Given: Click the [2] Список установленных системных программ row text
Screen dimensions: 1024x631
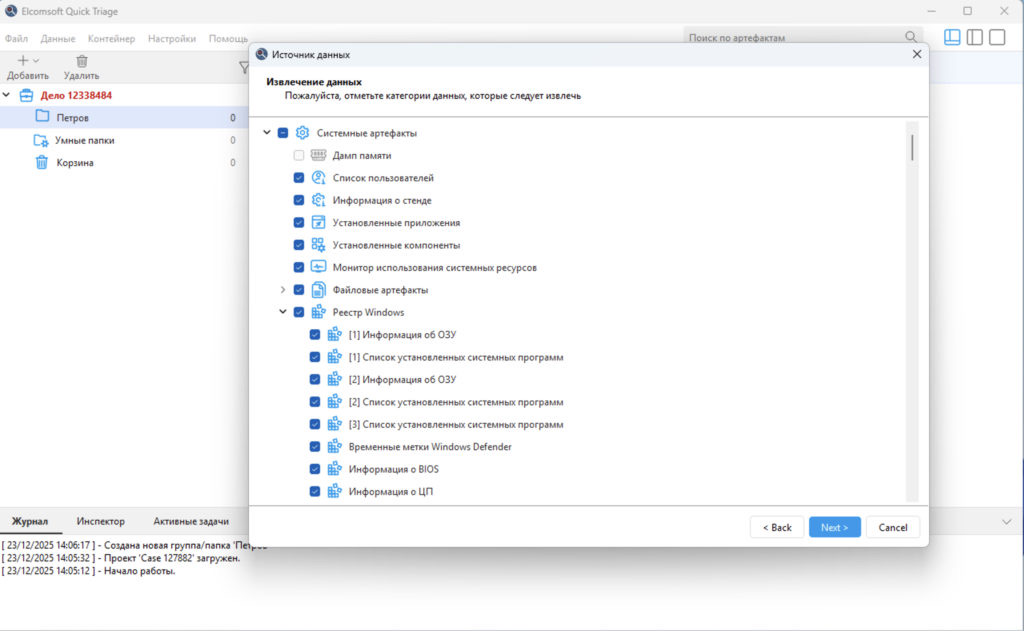Looking at the screenshot, I should [456, 402].
